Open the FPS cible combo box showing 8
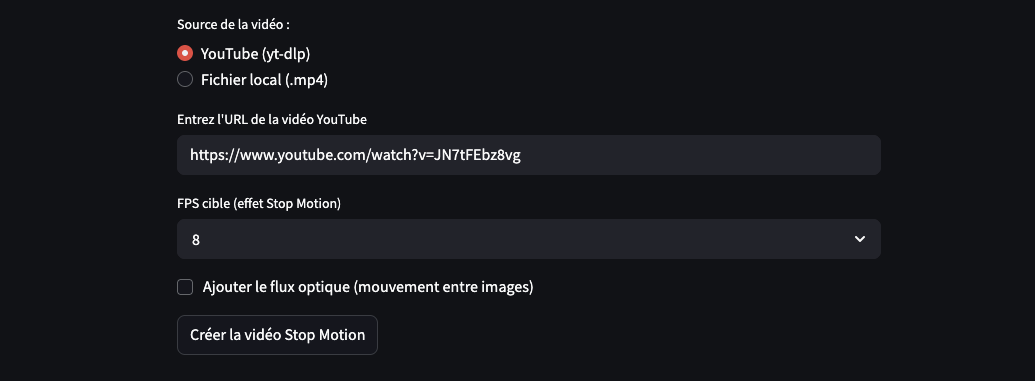The height and width of the screenshot is (381, 1035). click(529, 239)
